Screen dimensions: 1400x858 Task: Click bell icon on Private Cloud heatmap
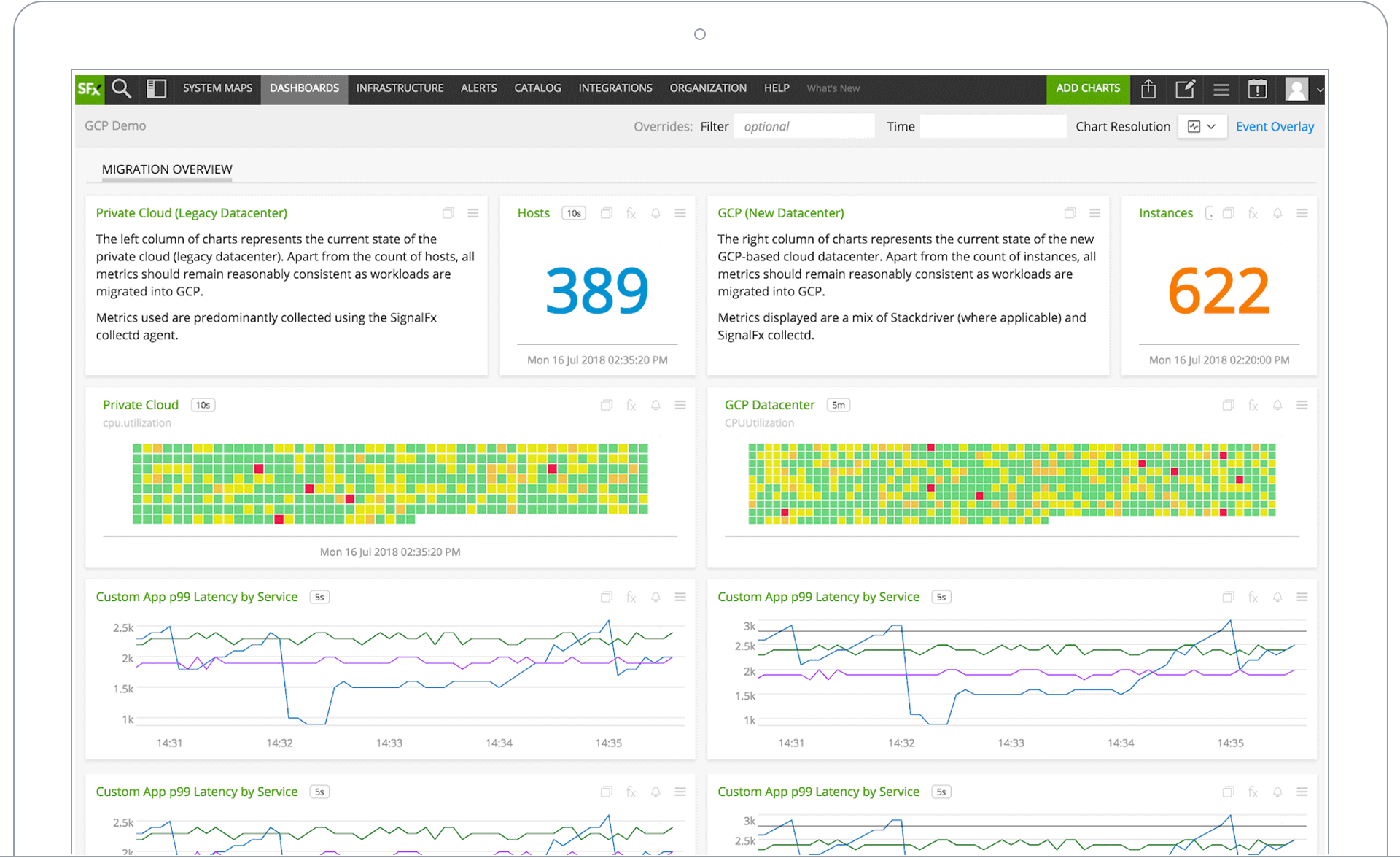click(x=656, y=405)
